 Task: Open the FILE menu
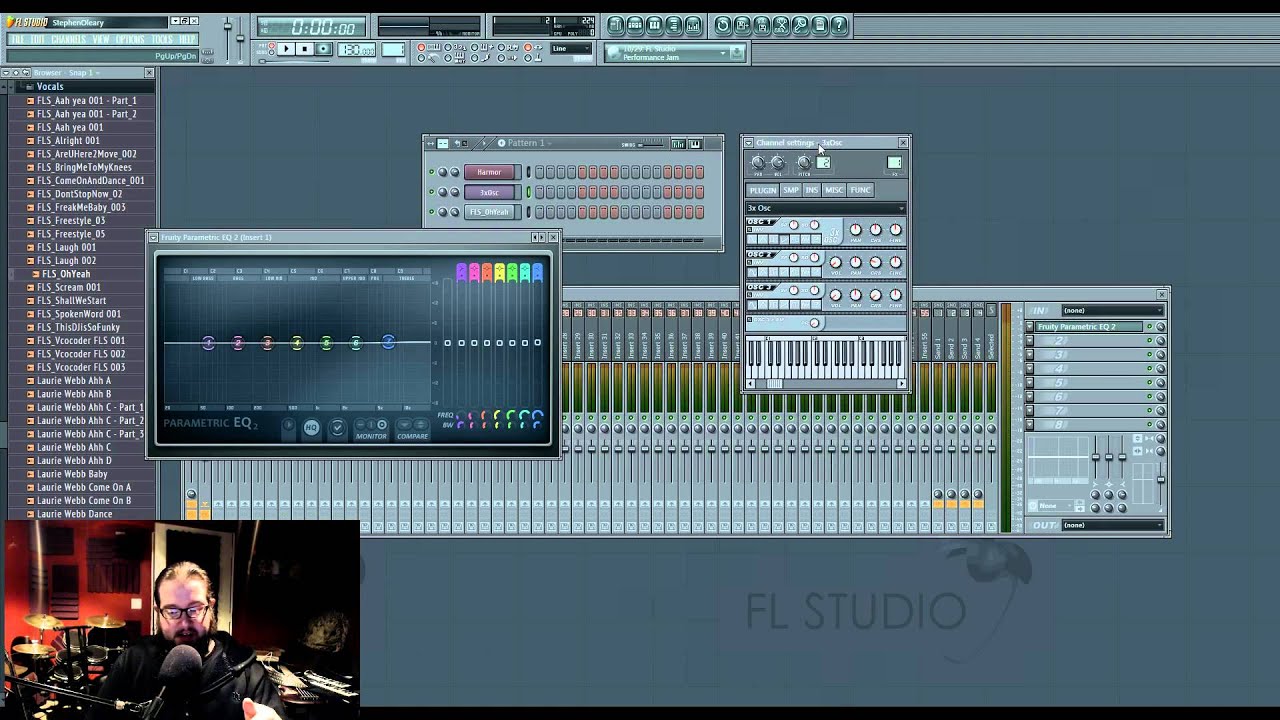(x=17, y=40)
